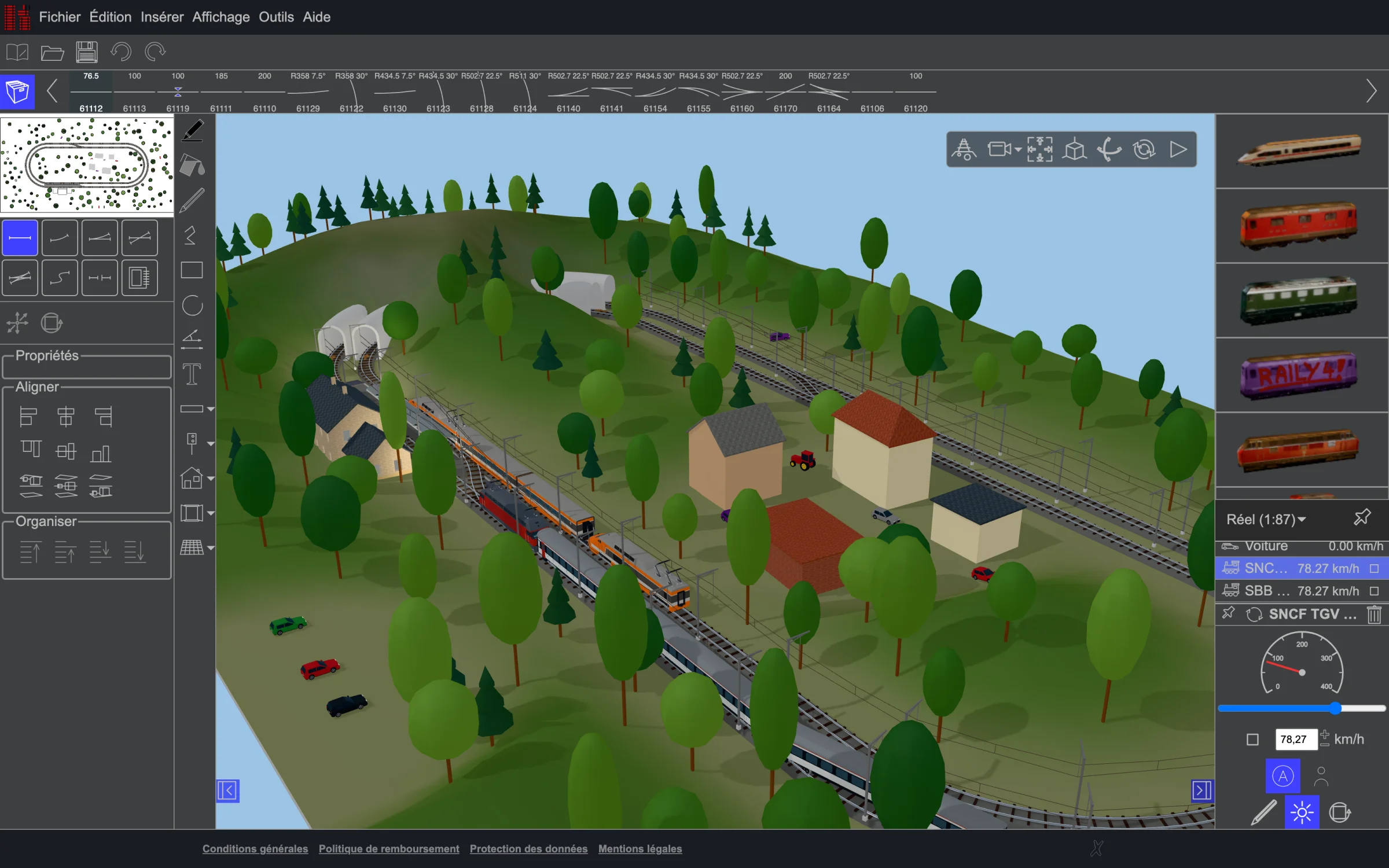
Task: Toggle the pin icon next to Réel scale
Action: [x=1362, y=517]
